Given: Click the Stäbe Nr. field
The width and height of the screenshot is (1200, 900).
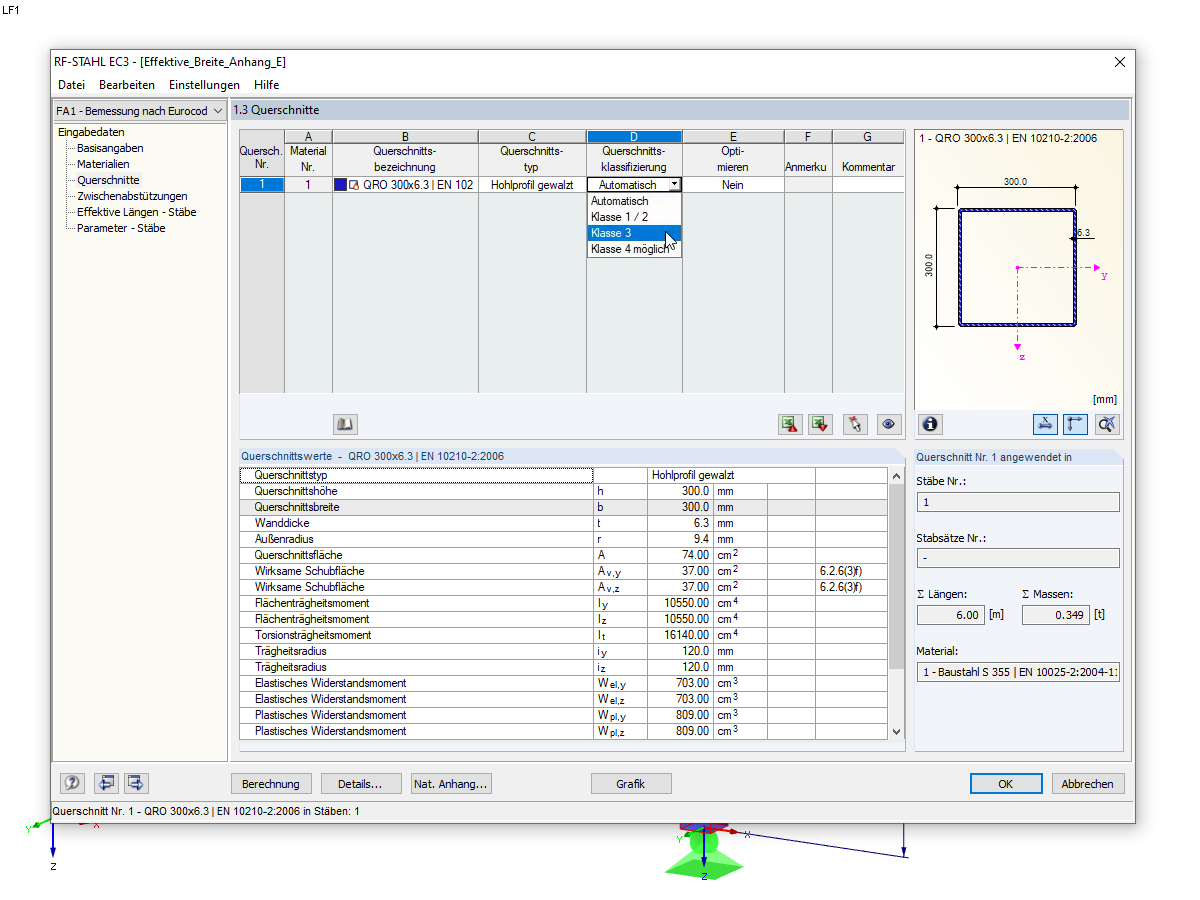Looking at the screenshot, I should click(1018, 502).
